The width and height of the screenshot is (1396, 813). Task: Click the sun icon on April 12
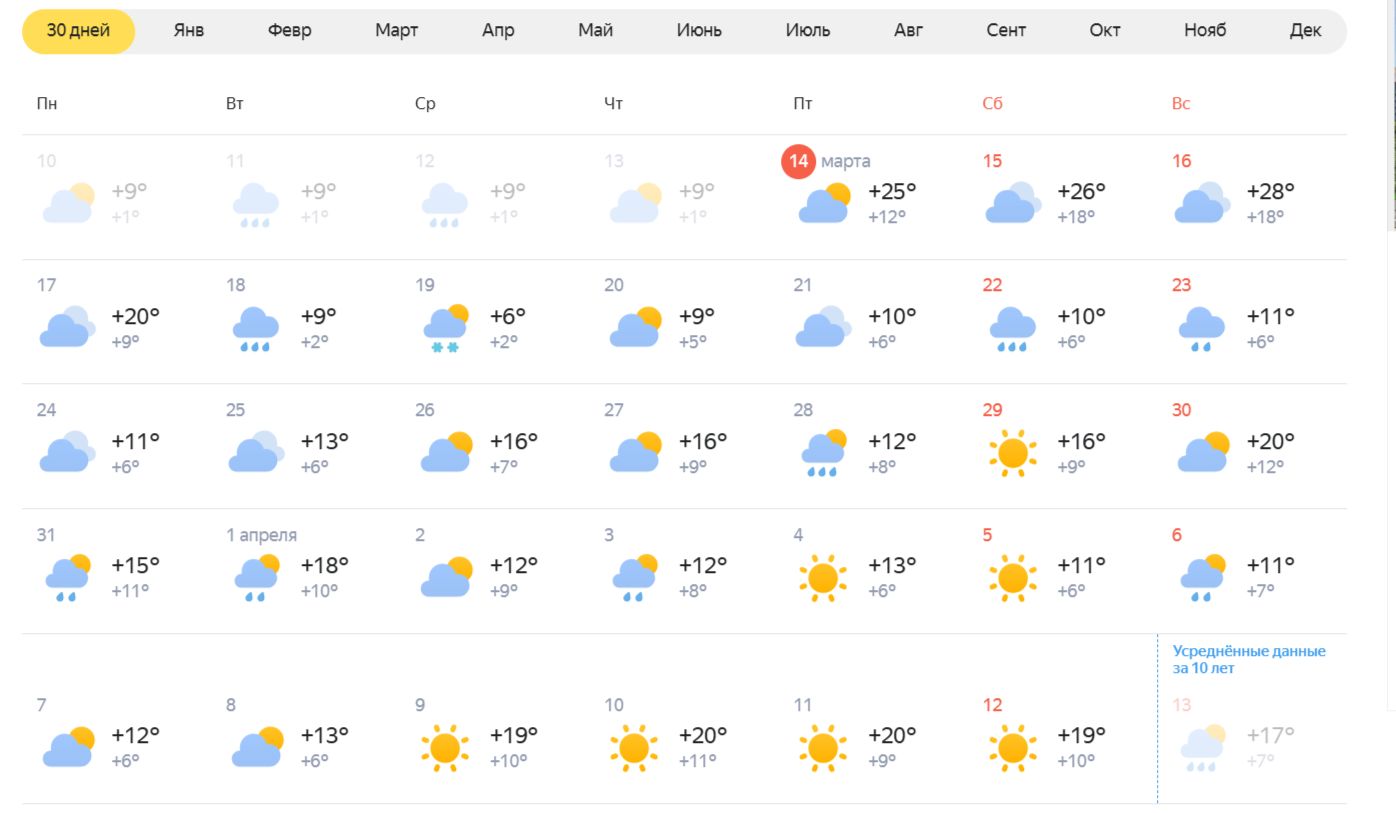point(1012,747)
